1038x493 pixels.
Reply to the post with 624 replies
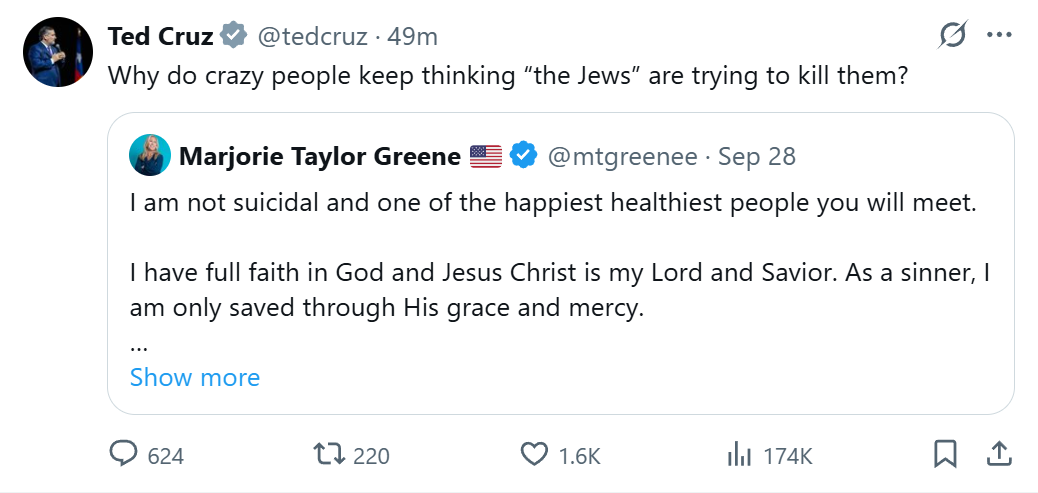coord(124,455)
